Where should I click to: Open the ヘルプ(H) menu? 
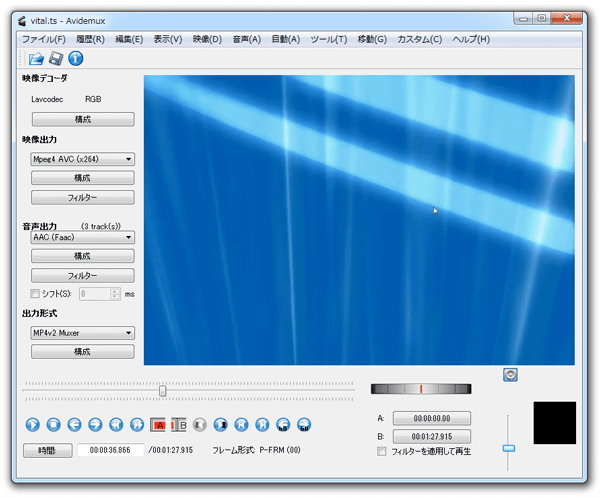pos(471,39)
